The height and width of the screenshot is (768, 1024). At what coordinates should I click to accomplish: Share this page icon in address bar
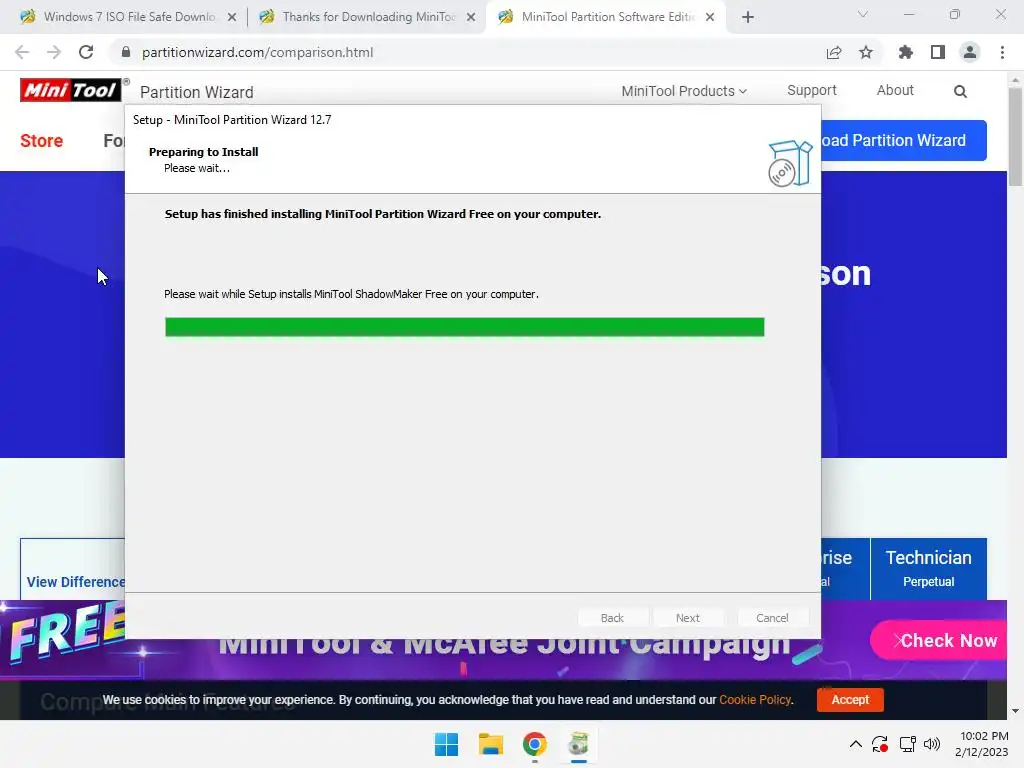[834, 52]
